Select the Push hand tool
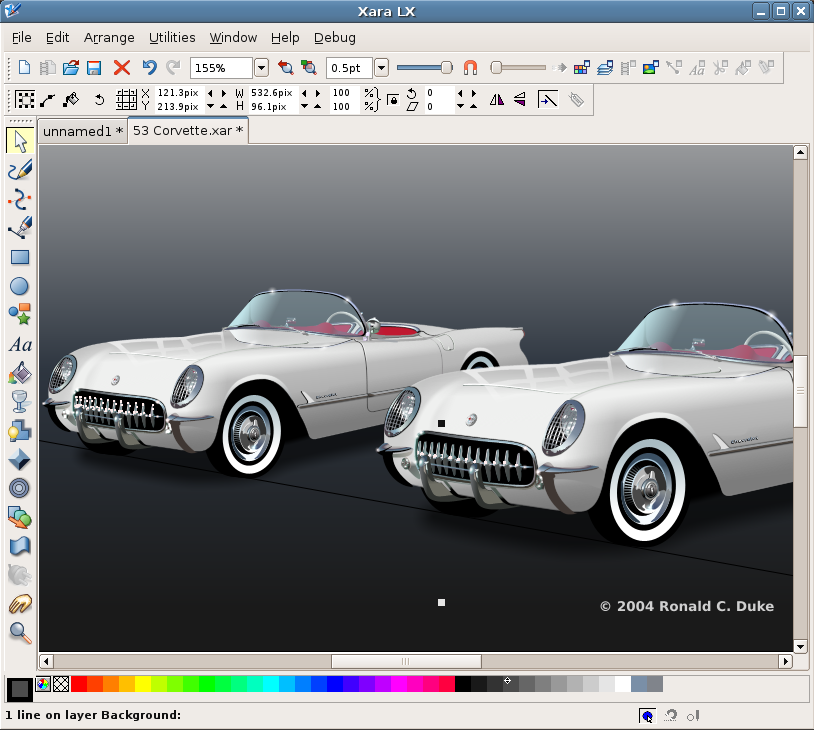 click(x=20, y=604)
